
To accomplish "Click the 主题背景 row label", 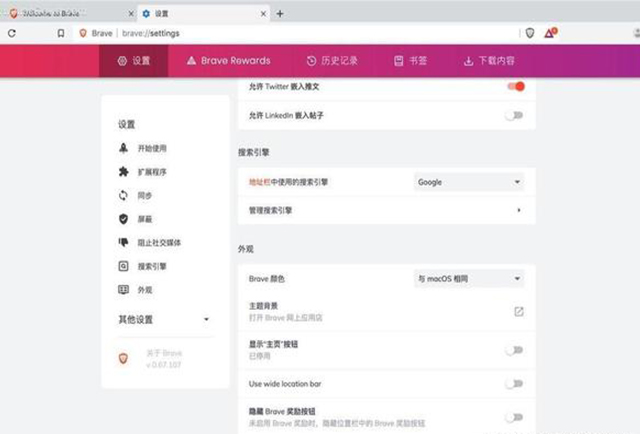I will coord(263,306).
